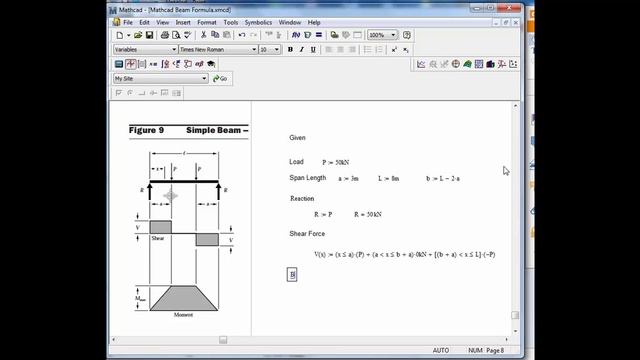Toggle italic formatting
Image resolution: width=640 pixels, height=360 pixels.
(302, 50)
